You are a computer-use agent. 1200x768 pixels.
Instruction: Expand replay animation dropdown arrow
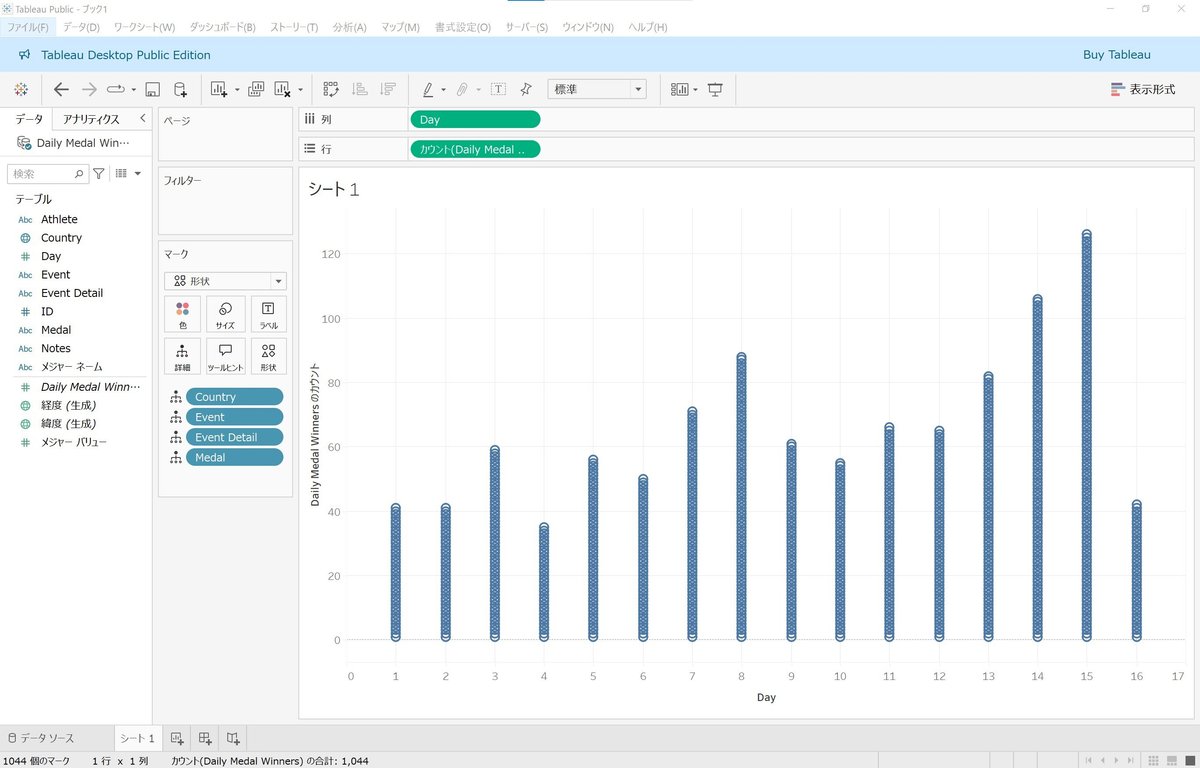coord(133,89)
